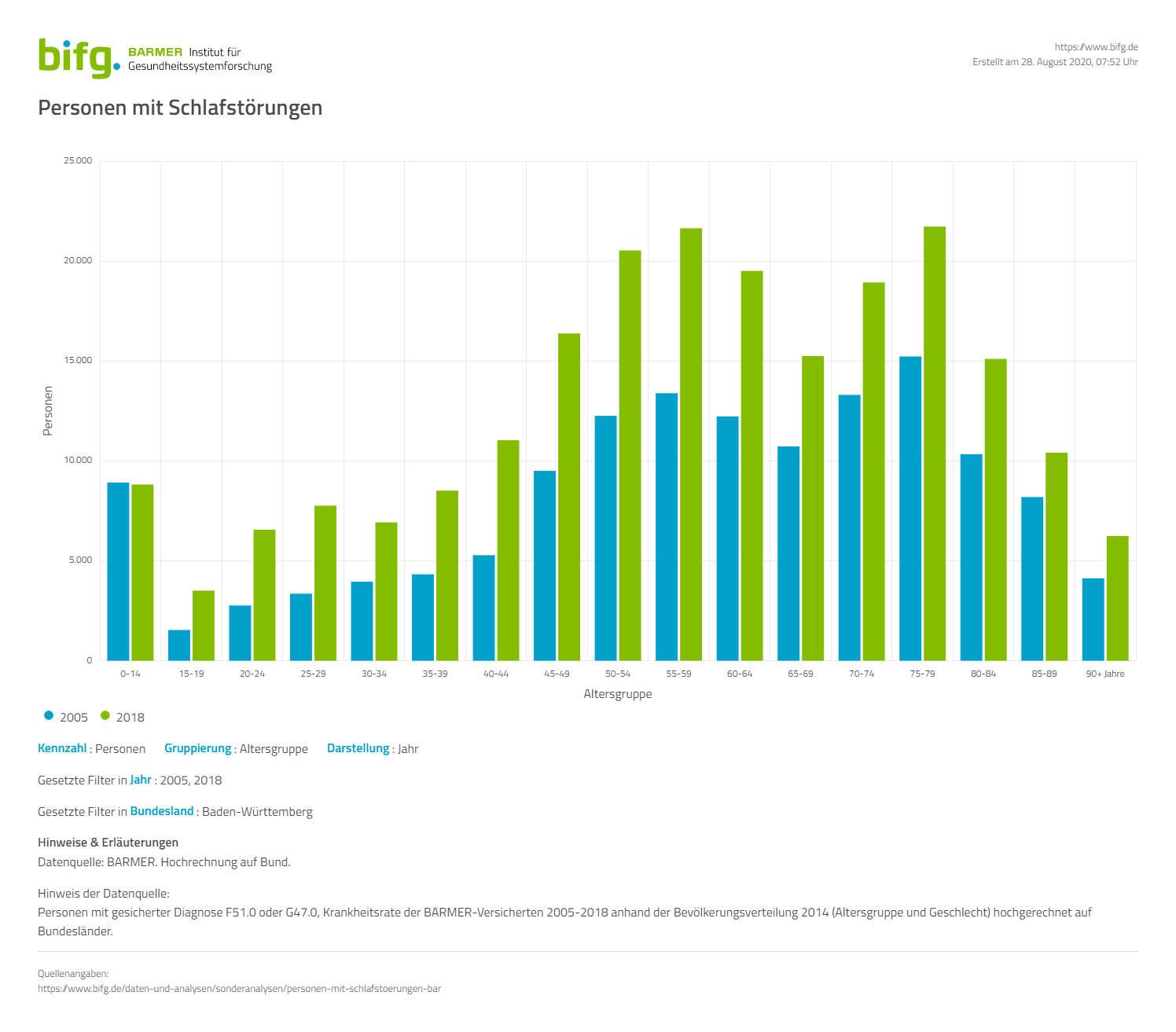Select the green 2018 bar for 55-59
The image size is (1176, 1032).
point(691,444)
